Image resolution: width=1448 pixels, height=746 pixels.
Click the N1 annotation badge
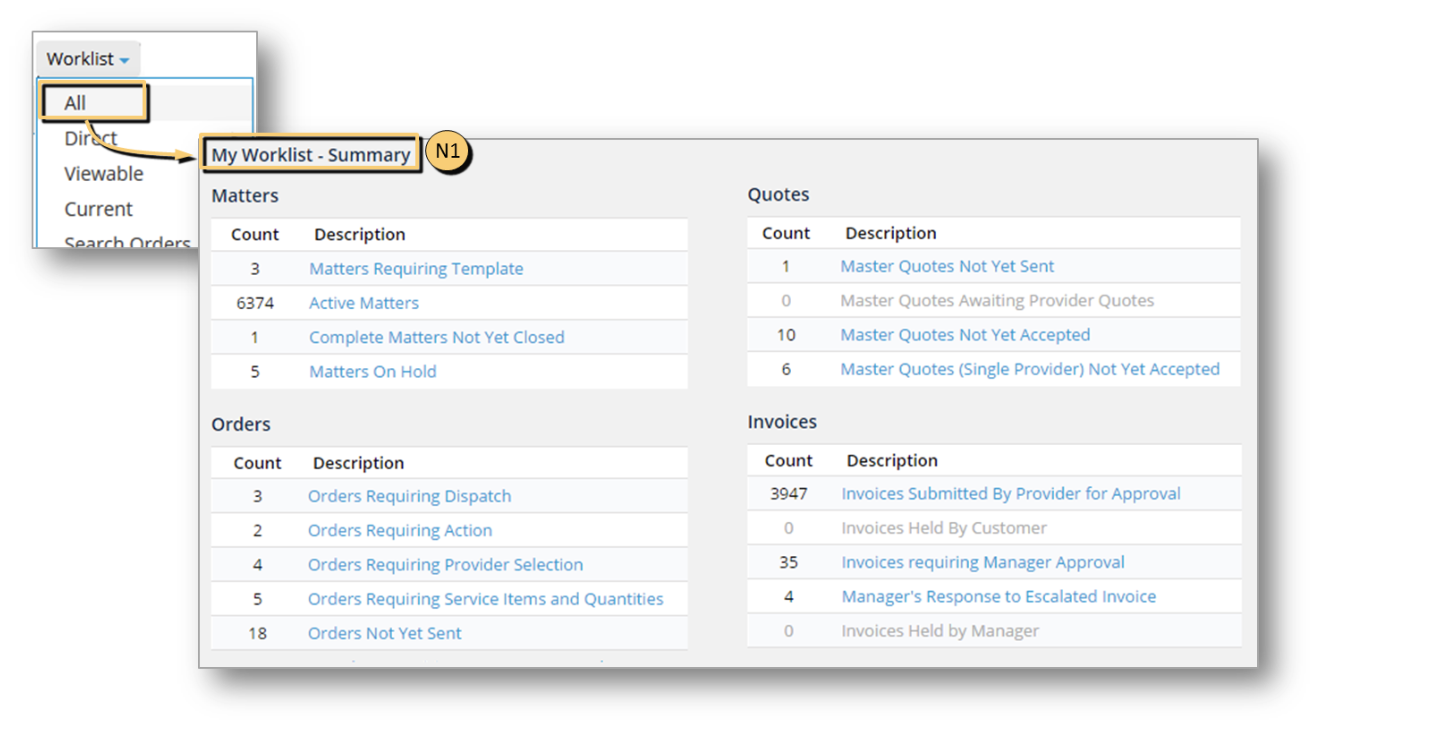click(x=448, y=153)
